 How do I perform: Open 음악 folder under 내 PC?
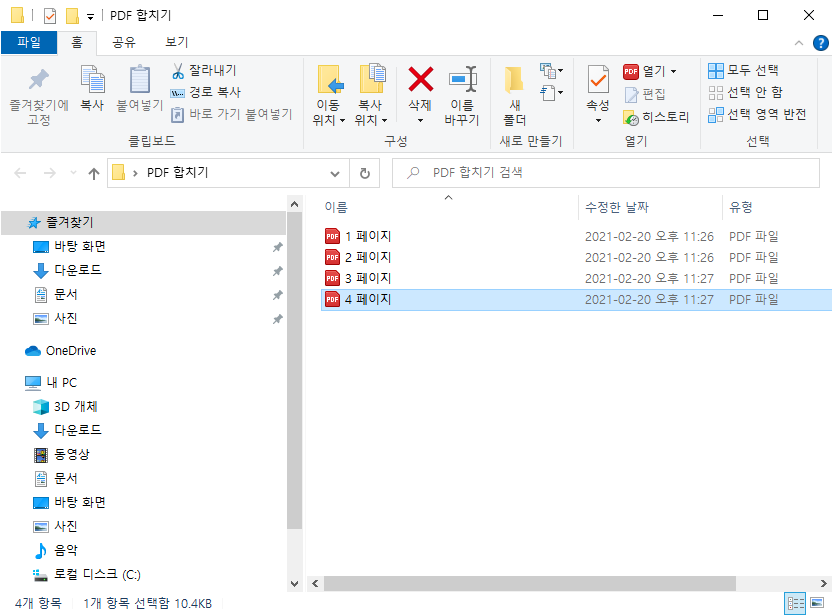coord(65,550)
